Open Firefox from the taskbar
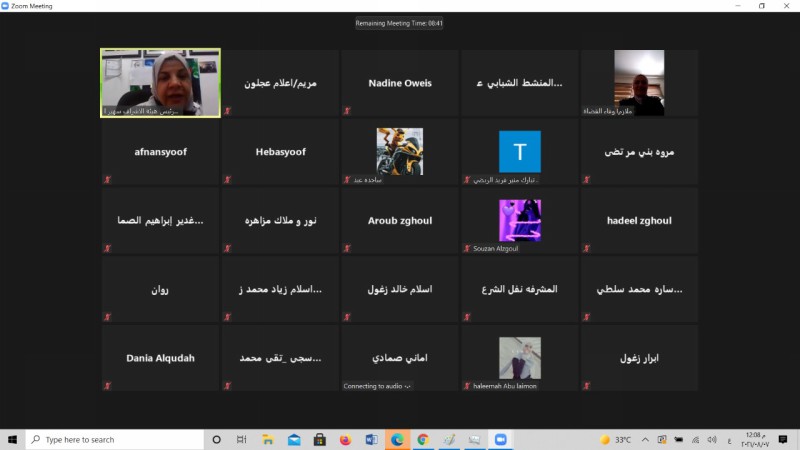This screenshot has width=800, height=450. click(x=345, y=439)
